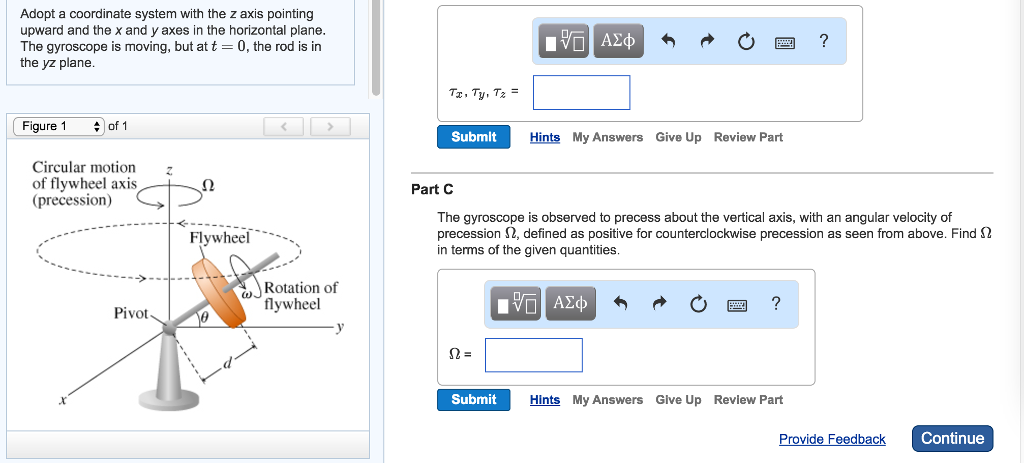Open keyboard icon in Part C toolbar

click(x=737, y=306)
